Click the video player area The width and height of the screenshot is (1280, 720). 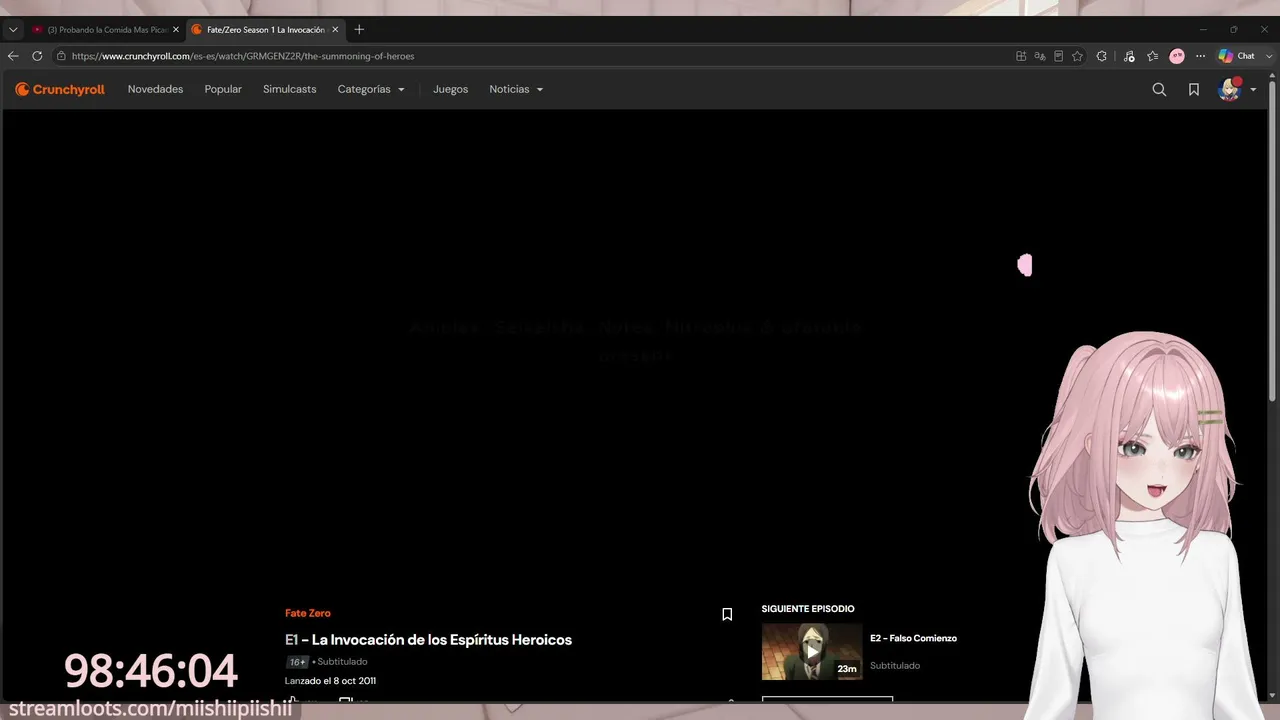(x=635, y=350)
